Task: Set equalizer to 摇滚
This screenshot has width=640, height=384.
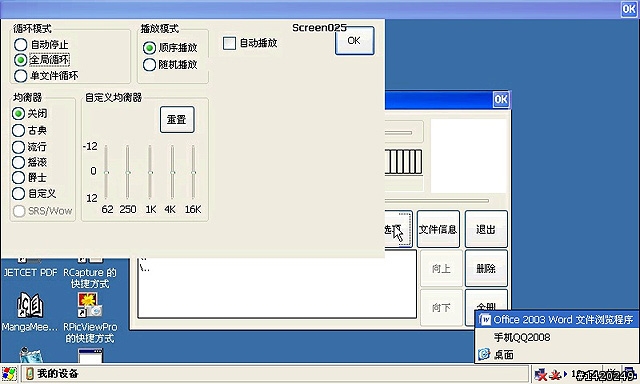Action: click(x=18, y=162)
